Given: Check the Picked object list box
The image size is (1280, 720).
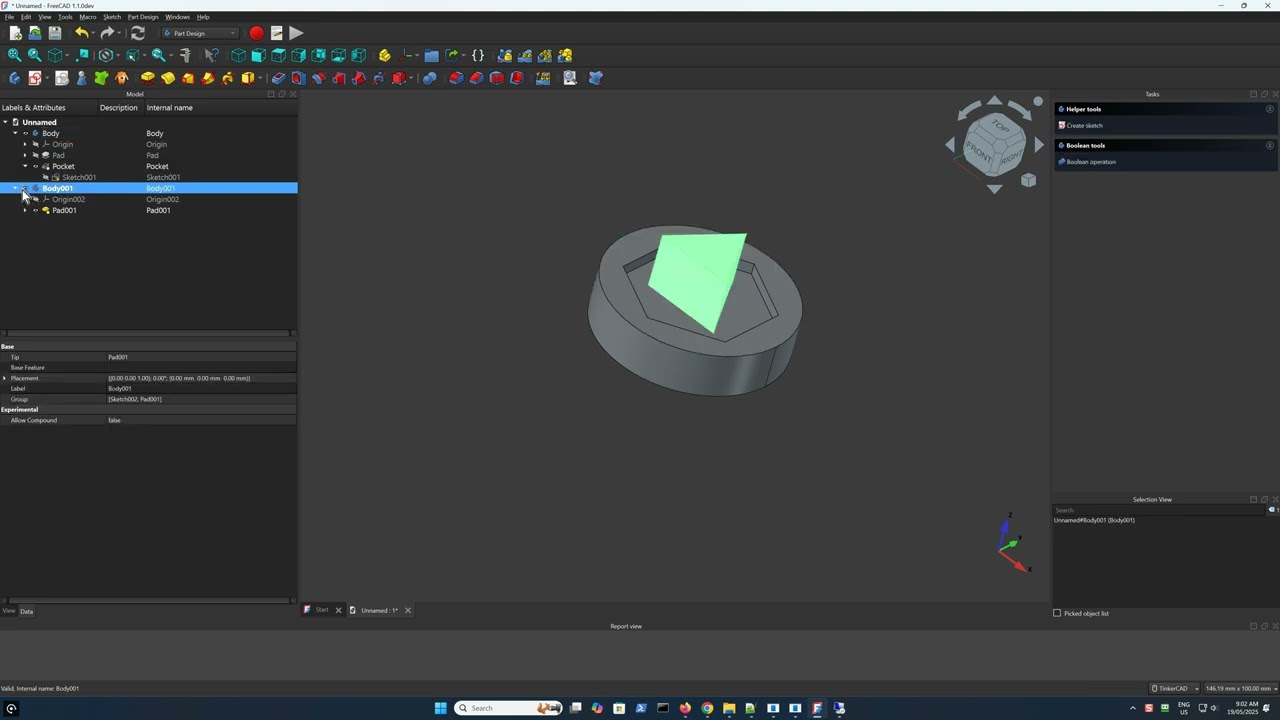Looking at the screenshot, I should 1057,613.
